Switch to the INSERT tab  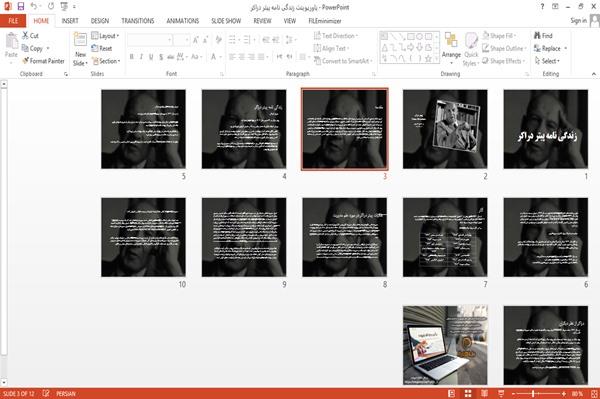70,21
